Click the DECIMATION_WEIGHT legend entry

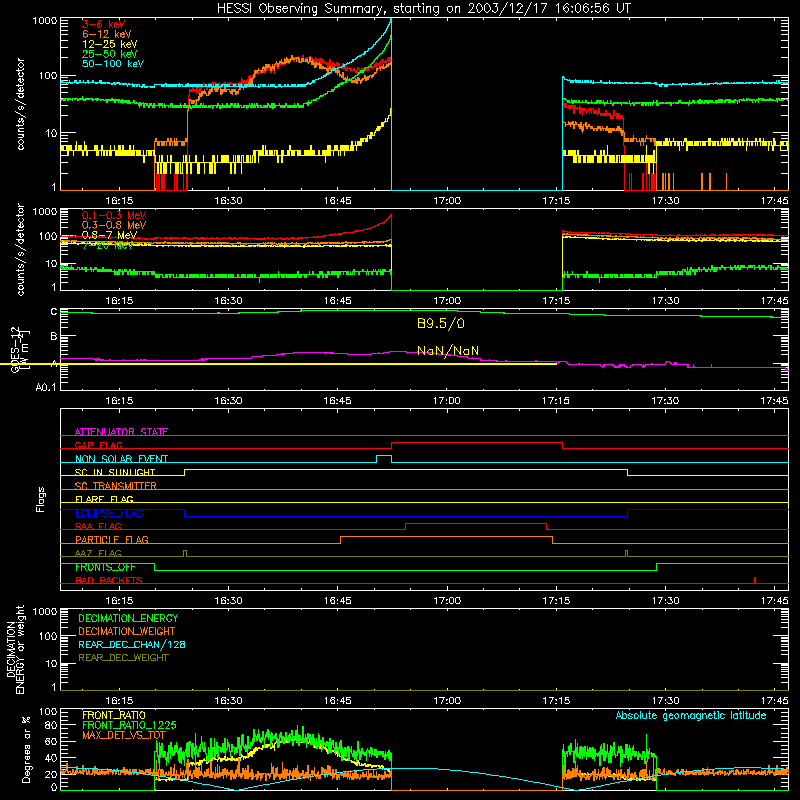coord(127,631)
